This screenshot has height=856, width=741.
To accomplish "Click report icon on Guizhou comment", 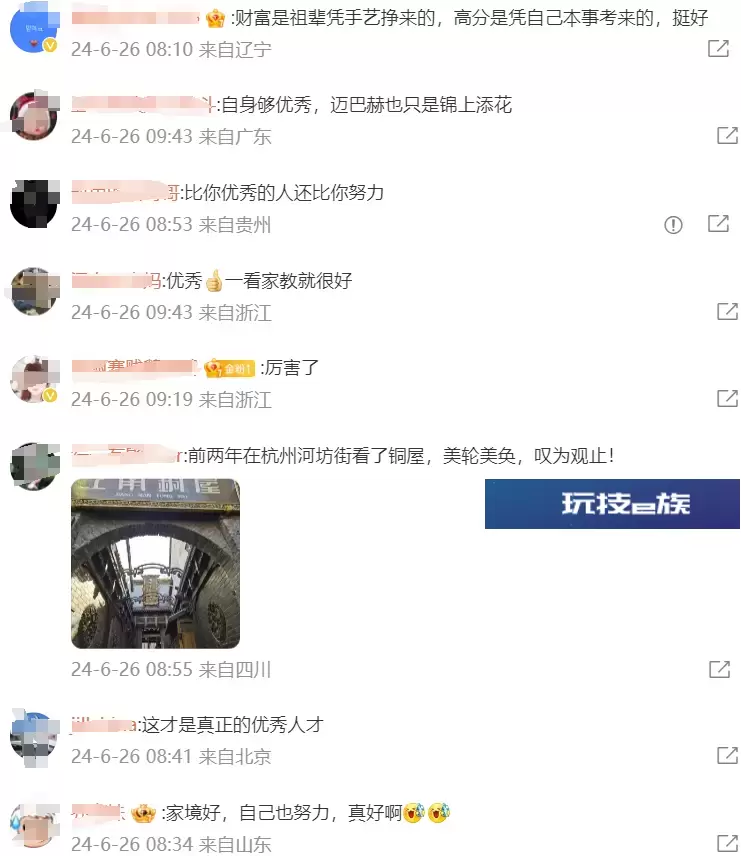I will click(673, 224).
